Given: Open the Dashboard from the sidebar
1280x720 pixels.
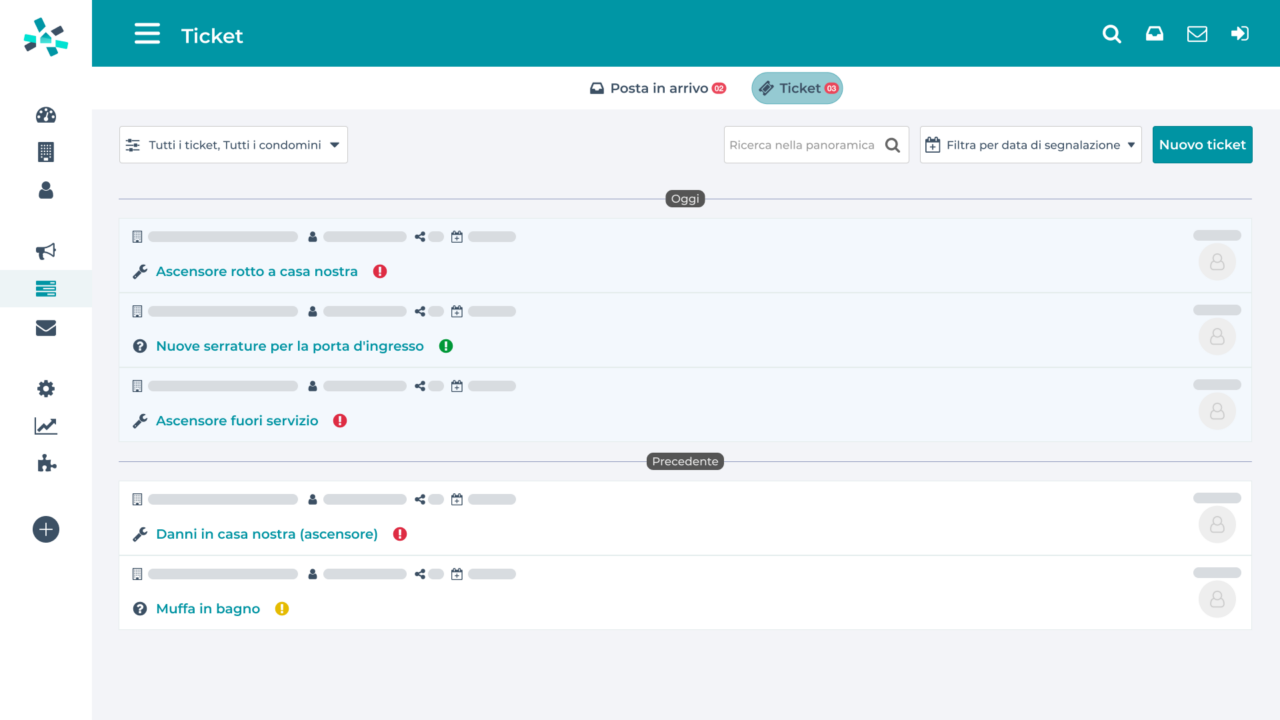Looking at the screenshot, I should (46, 115).
